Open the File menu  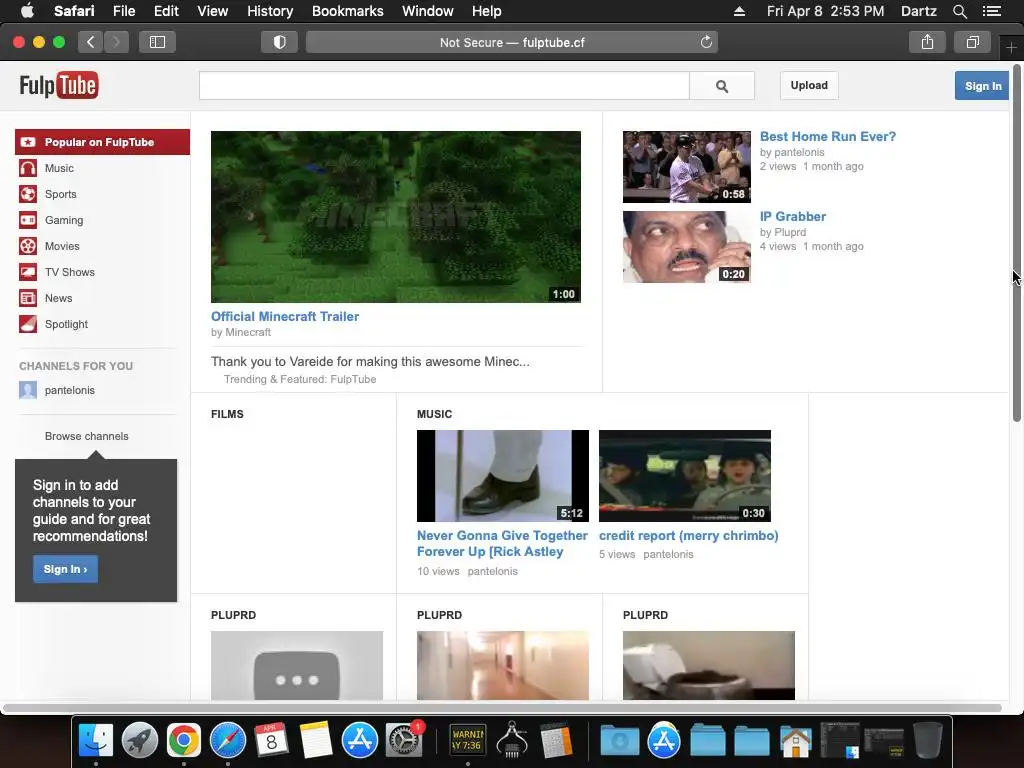[x=123, y=11]
